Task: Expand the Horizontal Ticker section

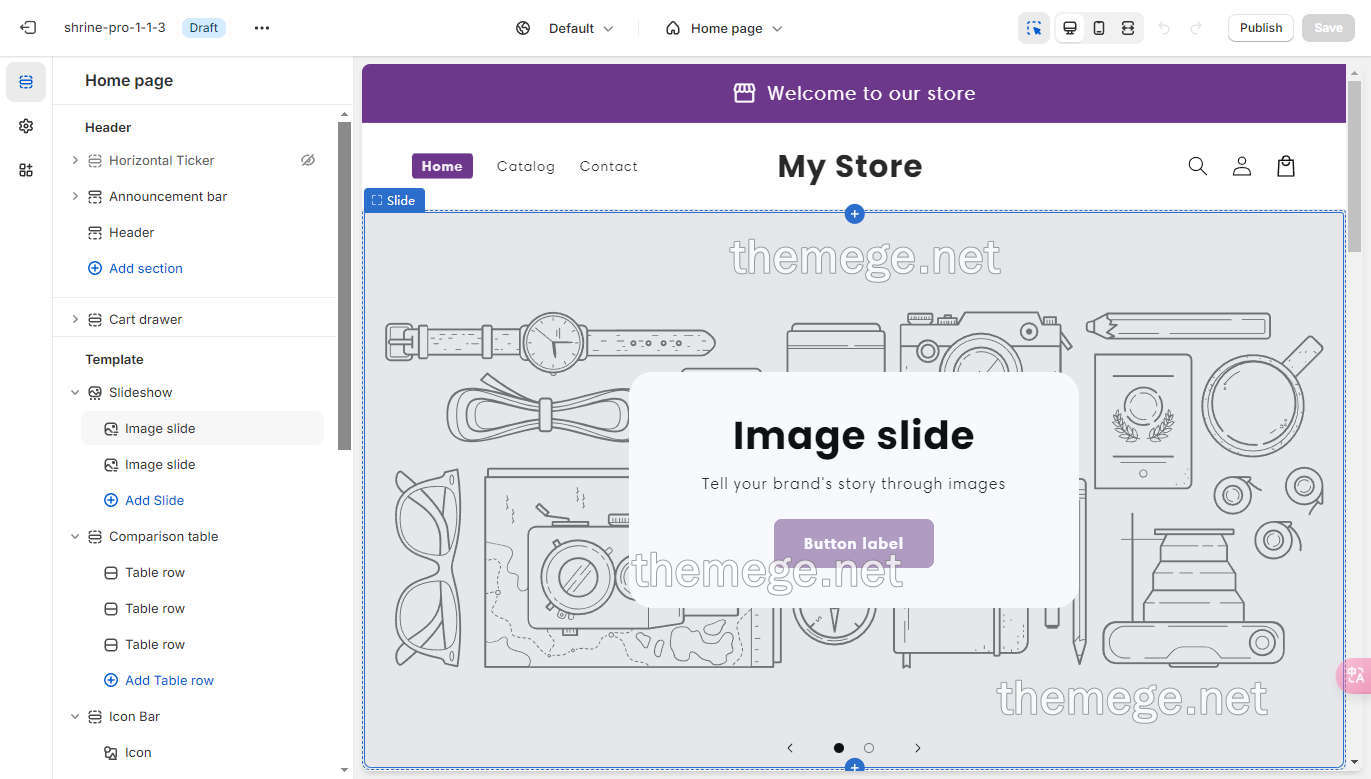Action: tap(75, 160)
